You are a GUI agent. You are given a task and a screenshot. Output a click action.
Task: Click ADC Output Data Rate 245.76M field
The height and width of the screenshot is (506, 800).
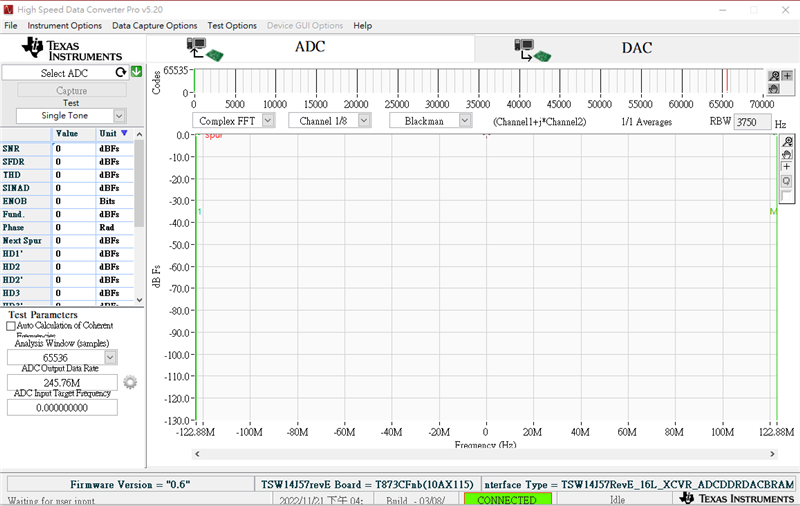pyautogui.click(x=62, y=383)
